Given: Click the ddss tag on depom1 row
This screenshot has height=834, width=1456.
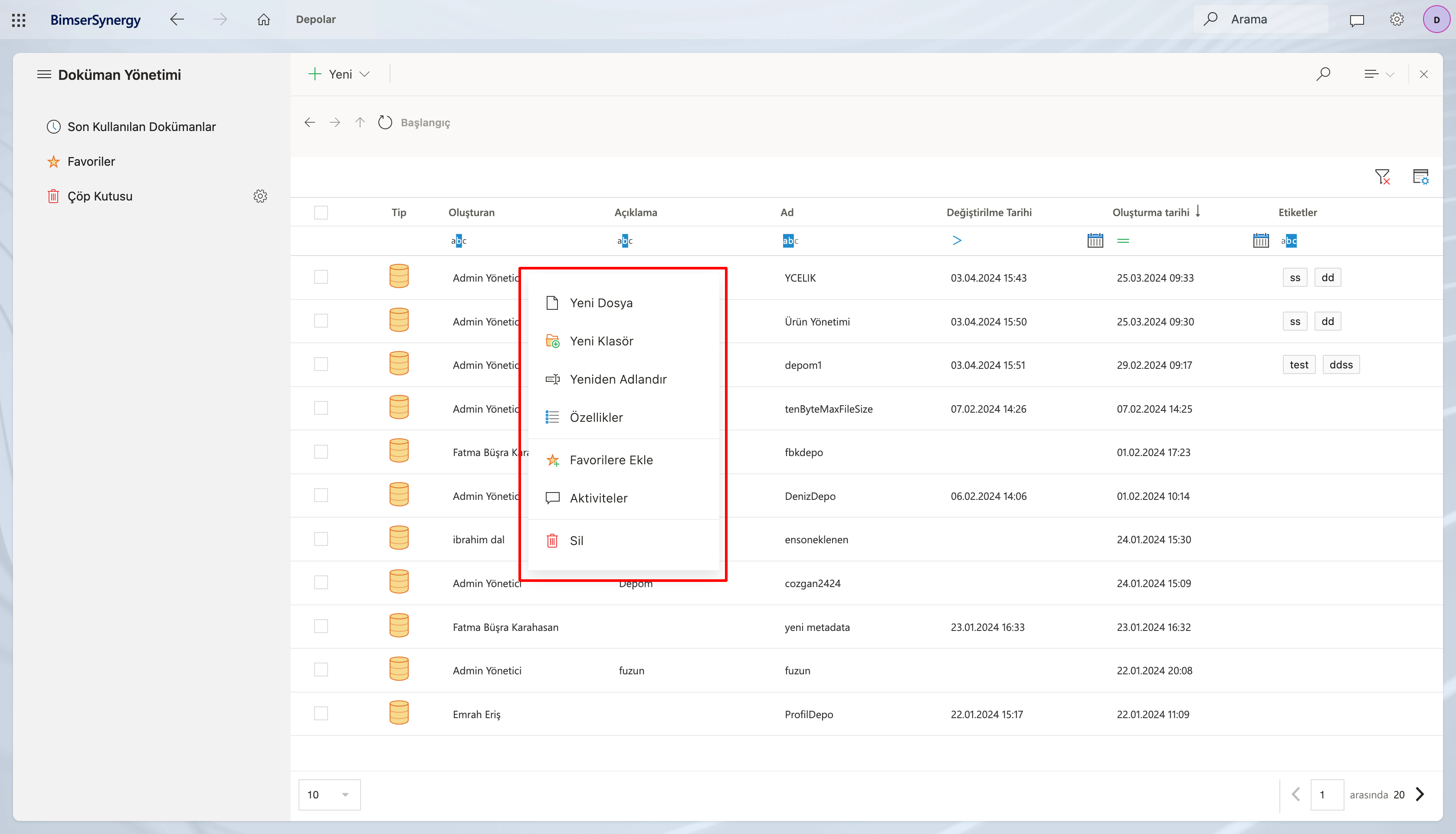Looking at the screenshot, I should 1341,364.
